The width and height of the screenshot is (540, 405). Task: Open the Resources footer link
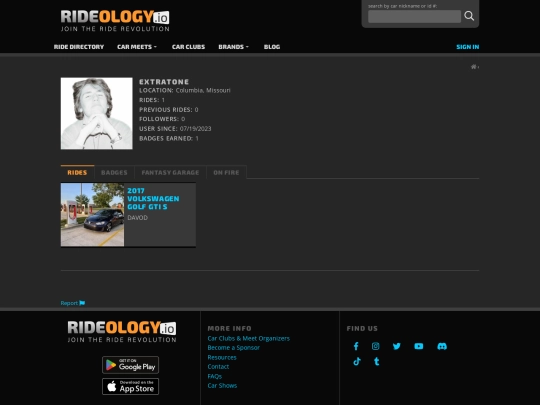click(x=222, y=357)
